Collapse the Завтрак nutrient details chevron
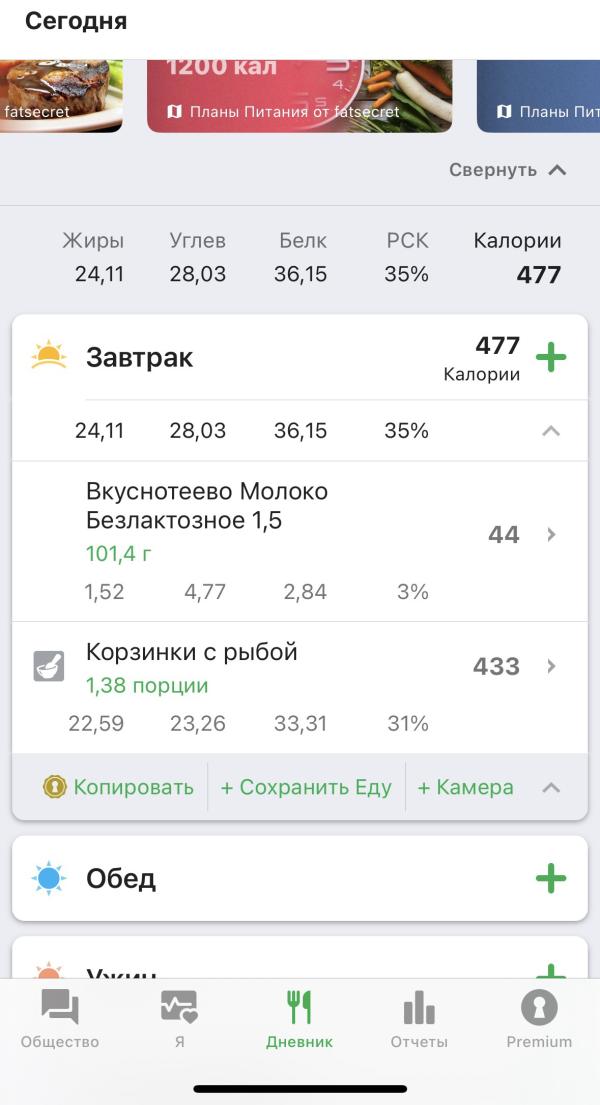600x1105 pixels. coord(551,431)
